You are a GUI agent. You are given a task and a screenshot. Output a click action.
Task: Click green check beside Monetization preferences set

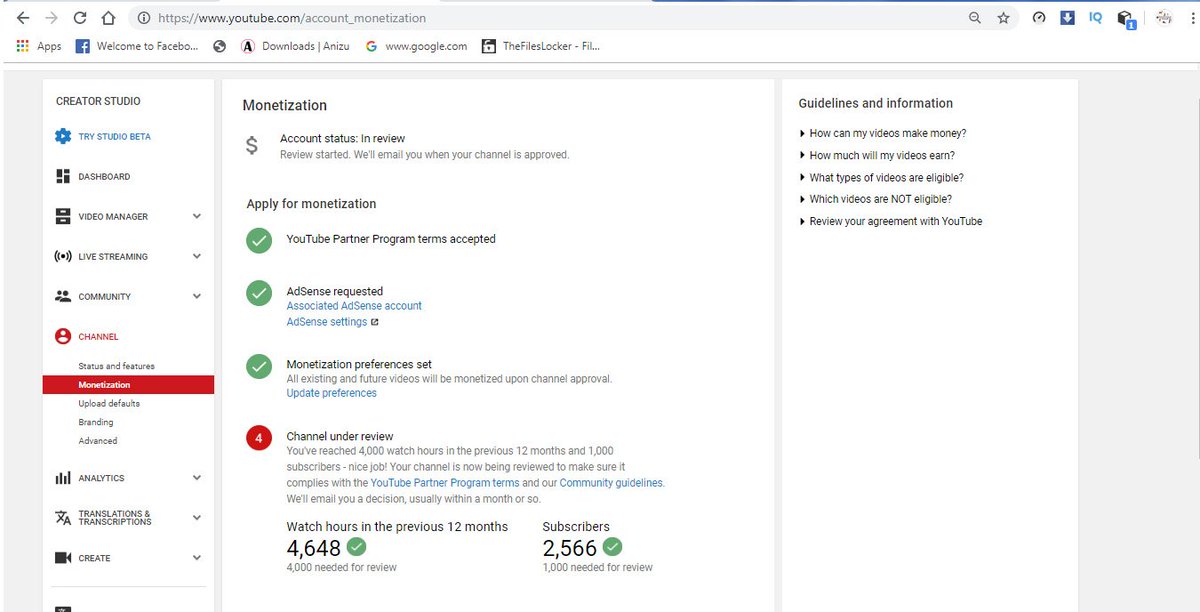[259, 366]
